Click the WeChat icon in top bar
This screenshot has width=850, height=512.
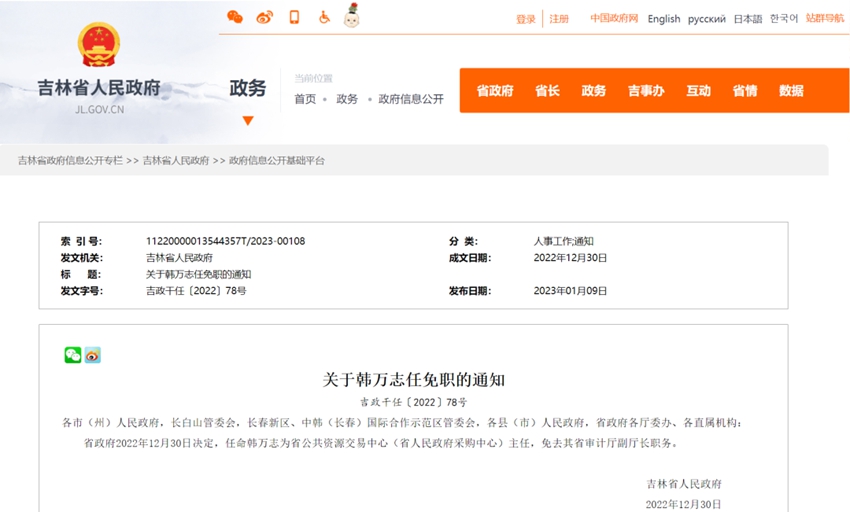pos(235,17)
